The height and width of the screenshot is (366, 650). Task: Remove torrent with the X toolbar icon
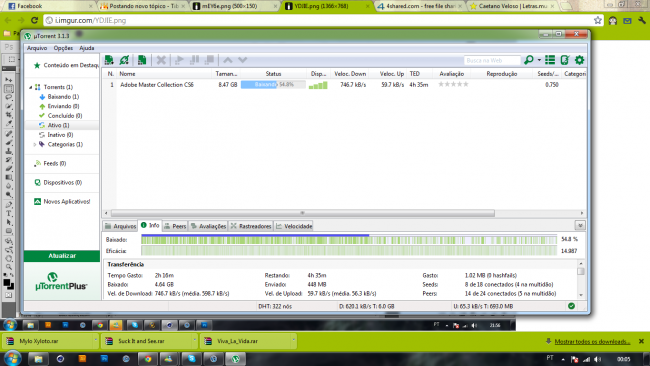click(x=161, y=60)
